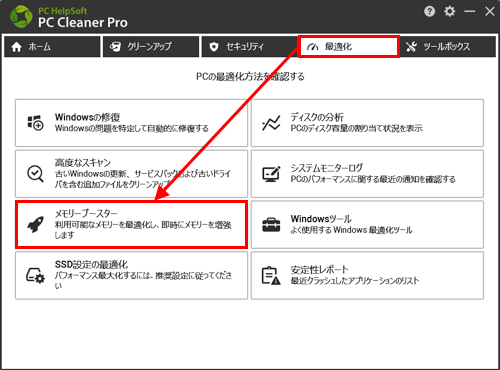Open Windowsツール title
Viewport: 500px width, 370px height.
[321, 219]
